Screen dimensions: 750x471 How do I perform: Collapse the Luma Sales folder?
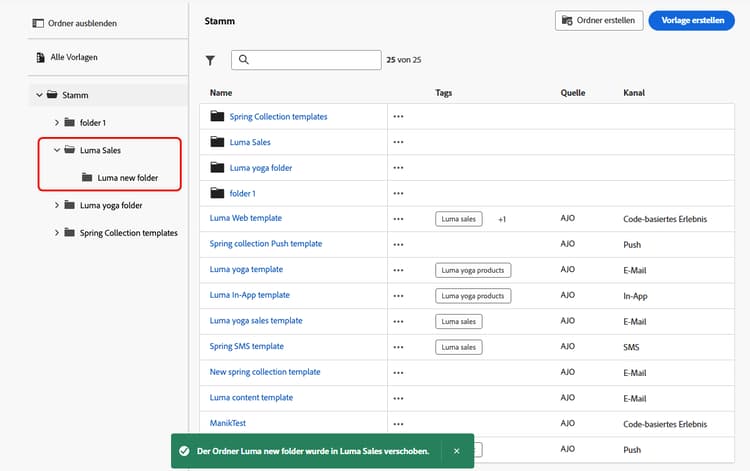(x=57, y=150)
